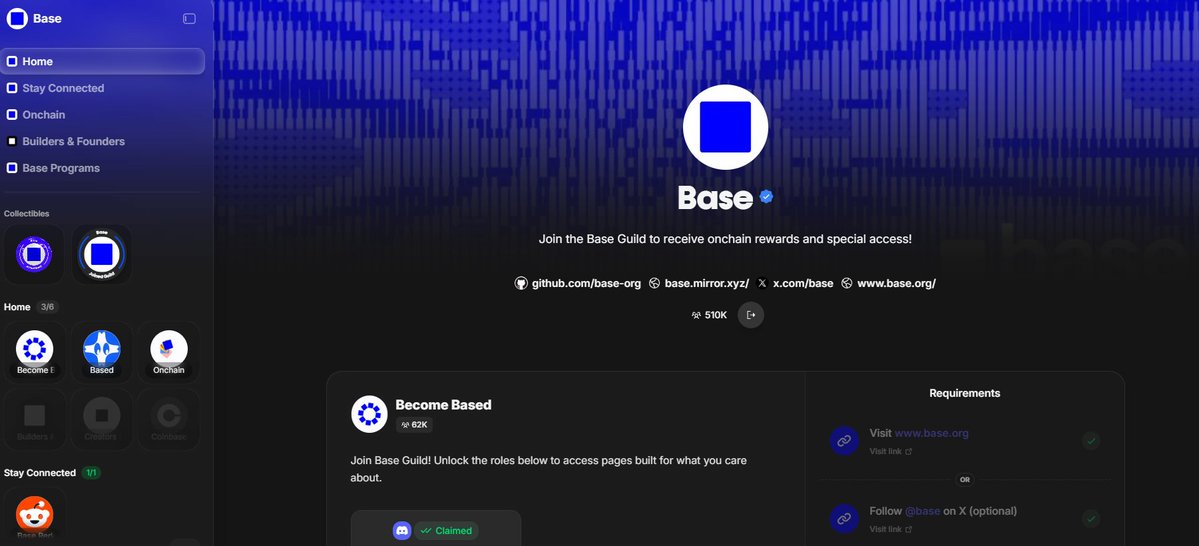Click the Become Based role title
The height and width of the screenshot is (546, 1199).
444,405
